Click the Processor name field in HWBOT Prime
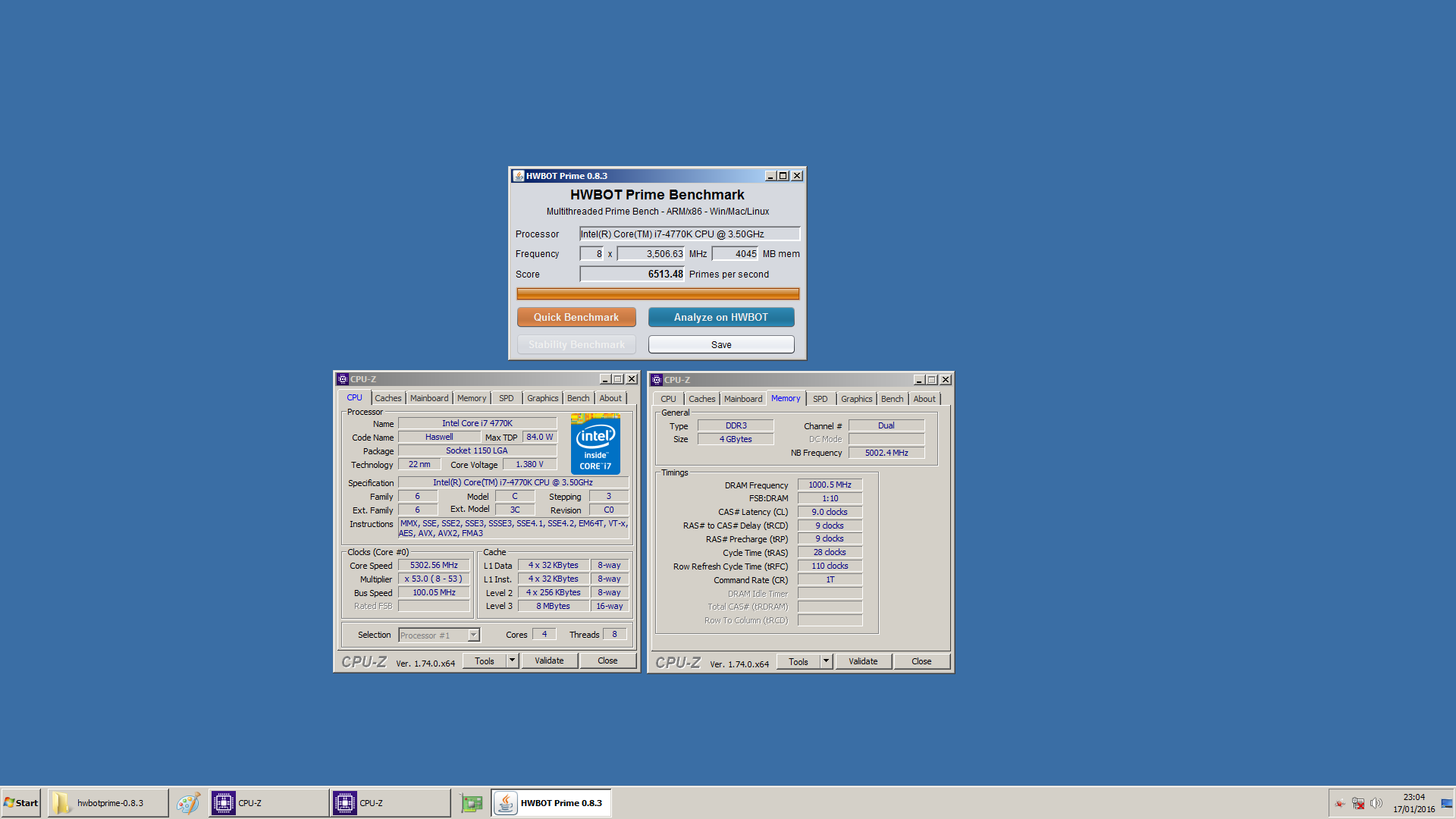The image size is (1456, 819). click(x=689, y=234)
